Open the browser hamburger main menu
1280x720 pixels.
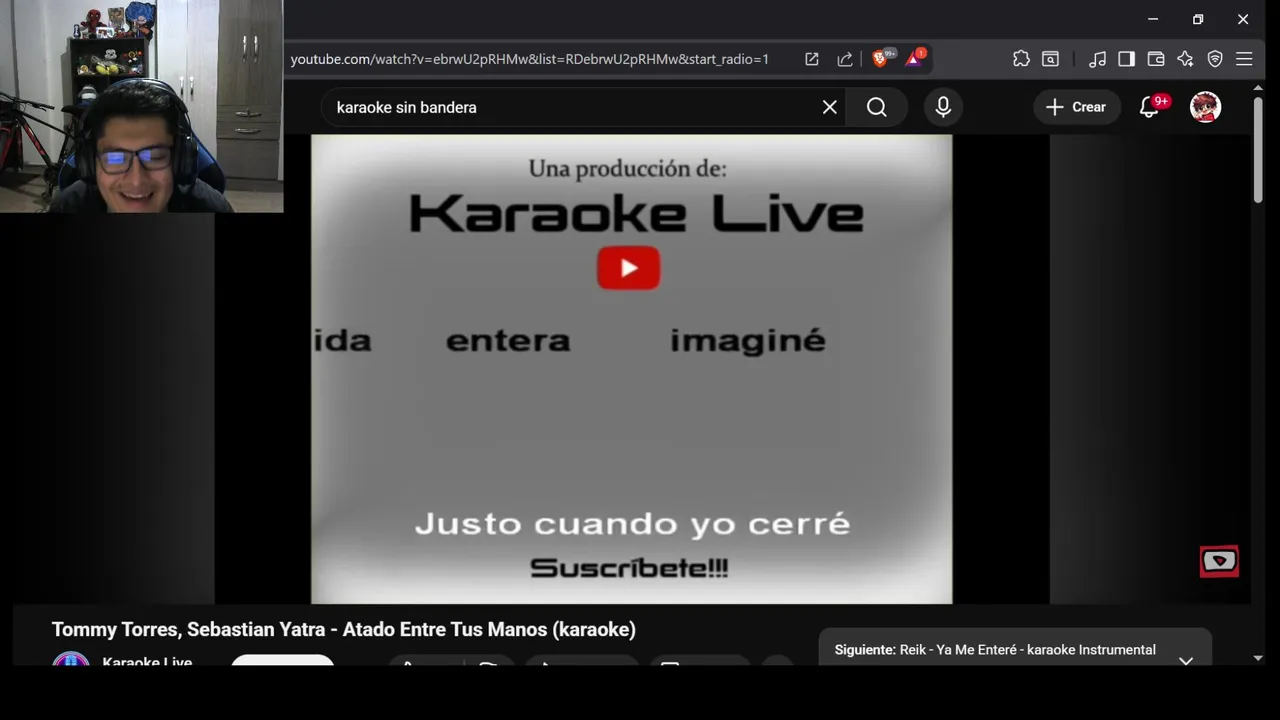click(x=1244, y=59)
